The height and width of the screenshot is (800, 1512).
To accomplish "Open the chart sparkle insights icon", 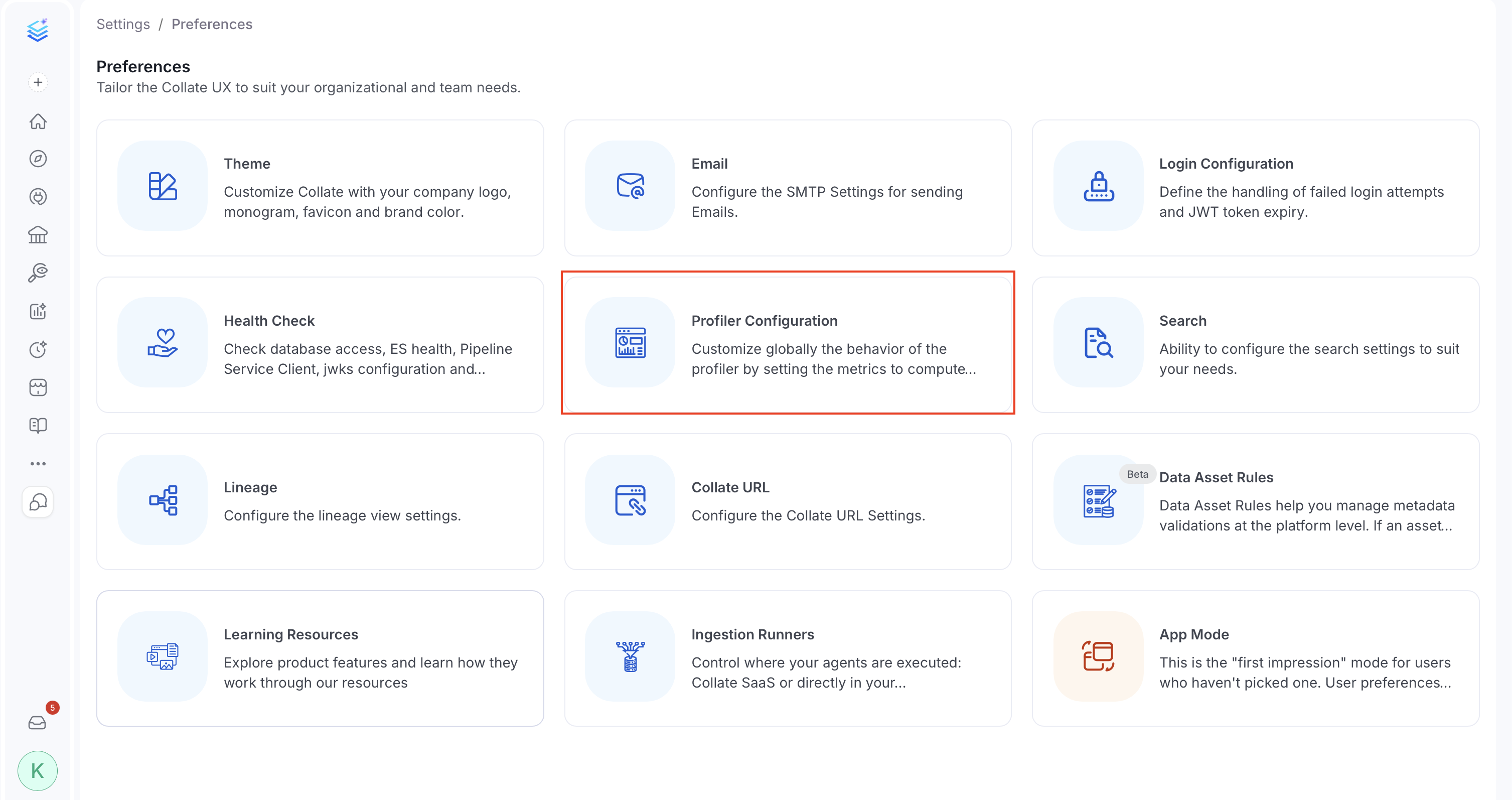I will coord(38,311).
